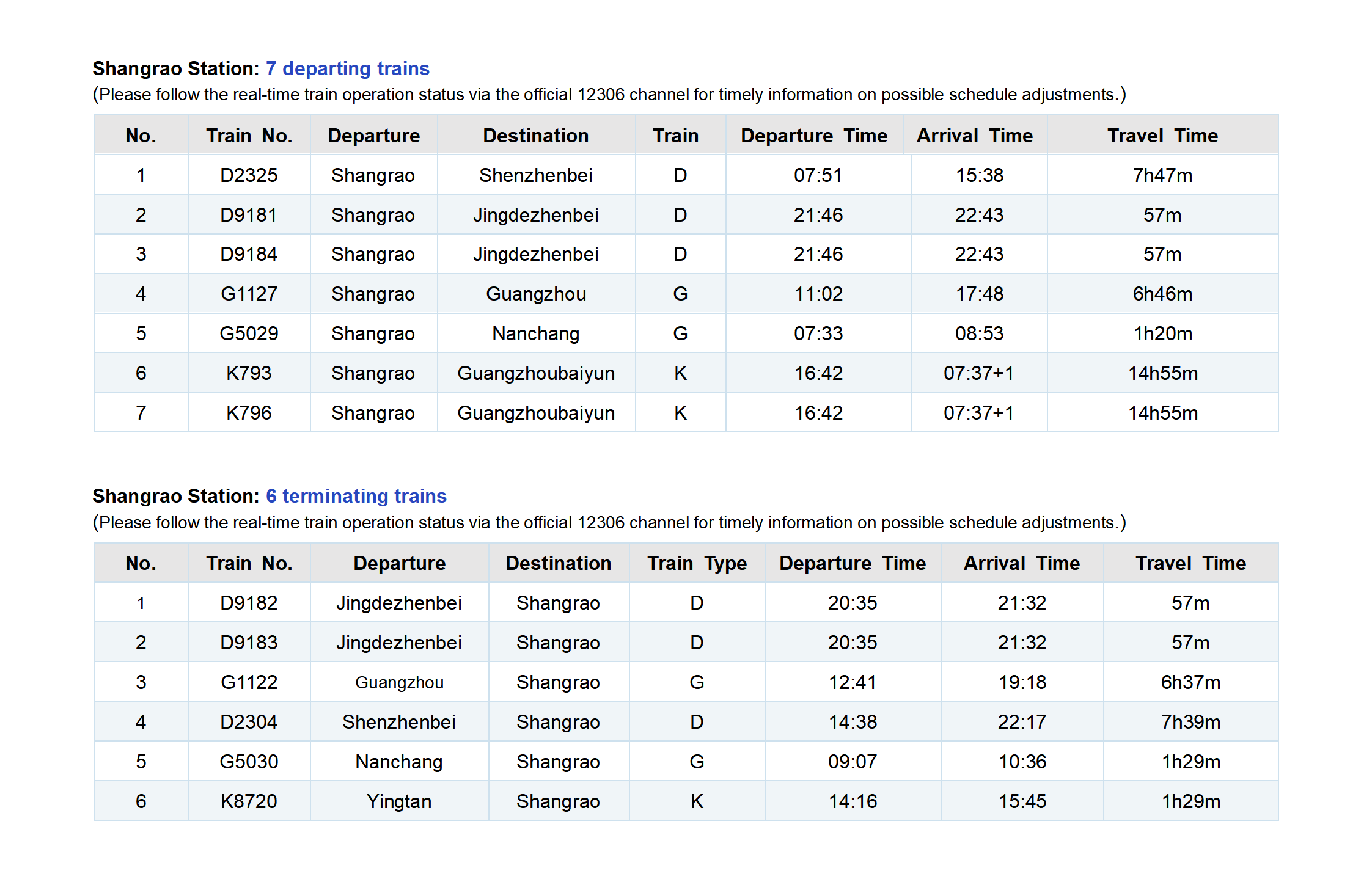This screenshot has height=882, width=1372.
Task: Select train number G1127
Action: (249, 294)
